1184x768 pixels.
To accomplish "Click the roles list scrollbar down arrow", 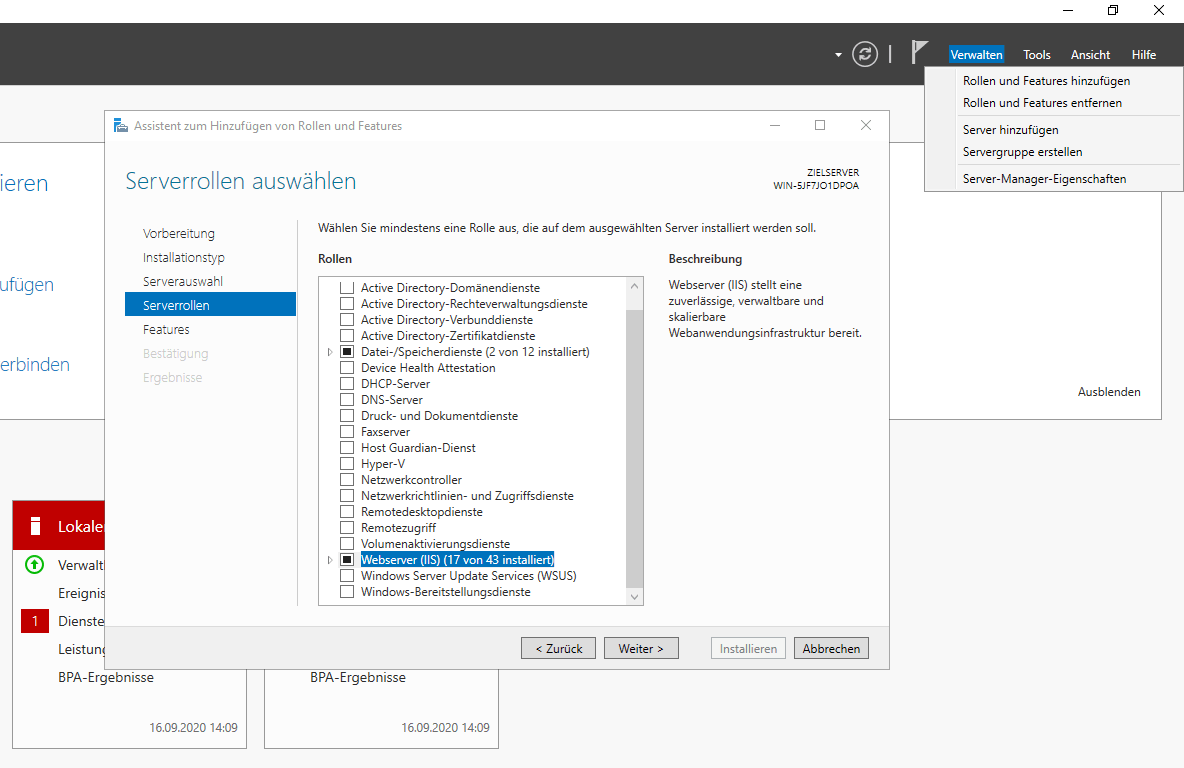I will 634,596.
